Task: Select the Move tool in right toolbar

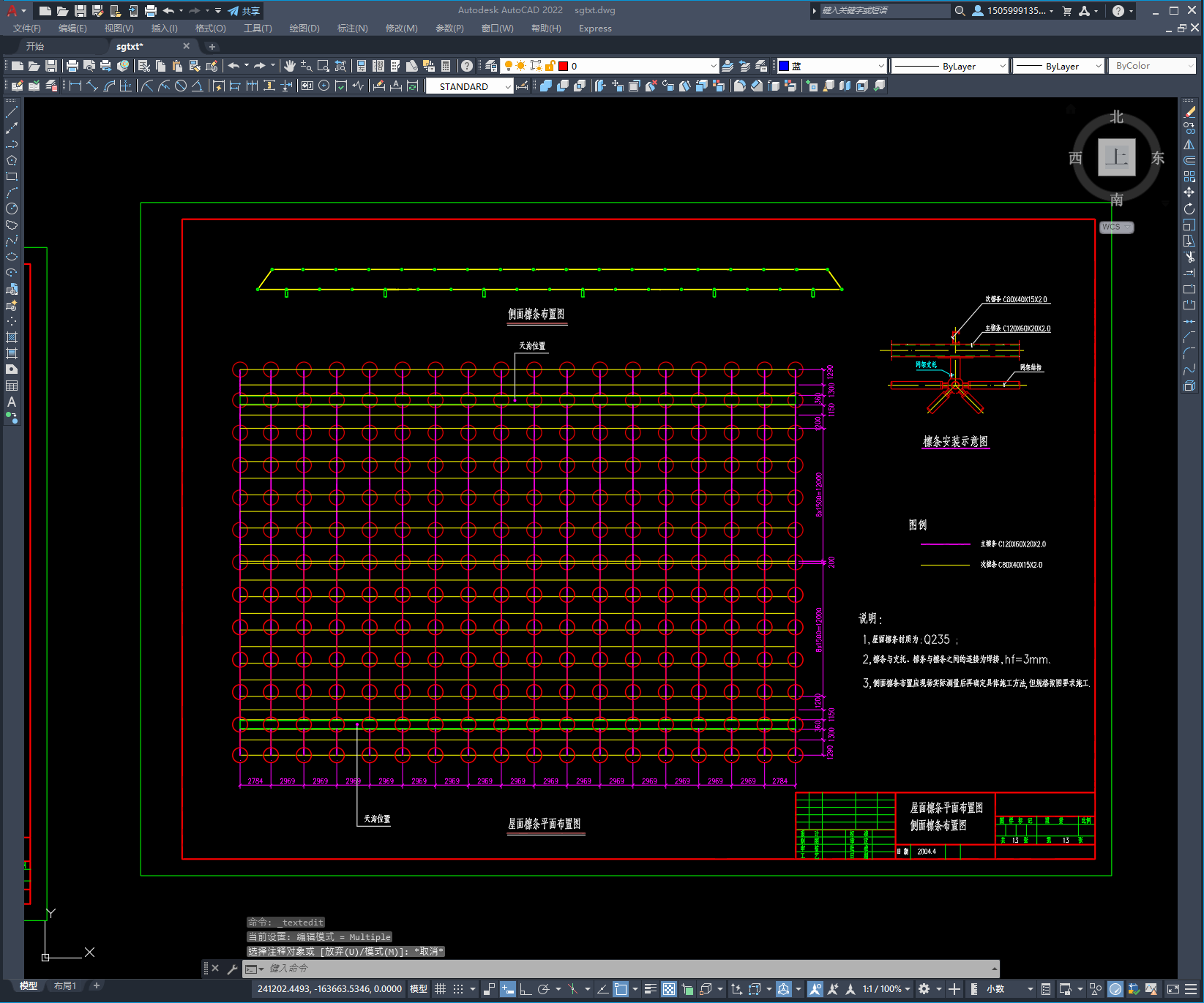Action: [x=1189, y=192]
